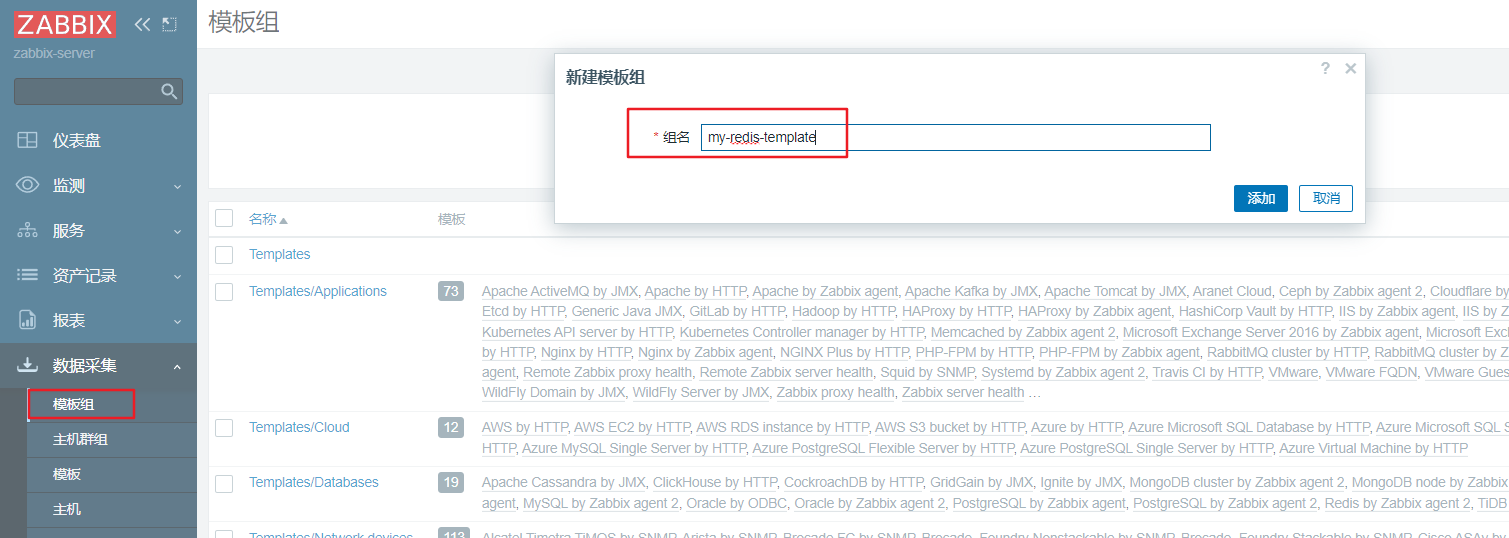Click the chevron beside 监测

(x=177, y=187)
